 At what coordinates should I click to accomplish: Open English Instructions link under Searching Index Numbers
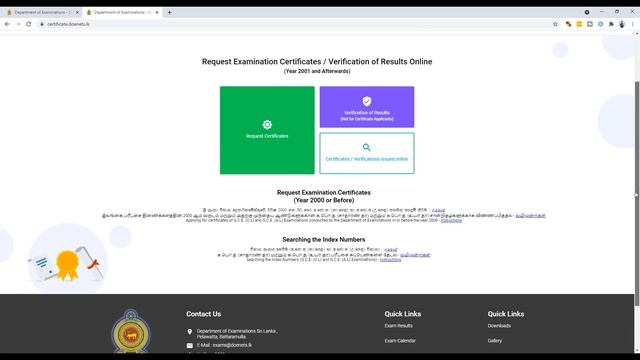390,260
